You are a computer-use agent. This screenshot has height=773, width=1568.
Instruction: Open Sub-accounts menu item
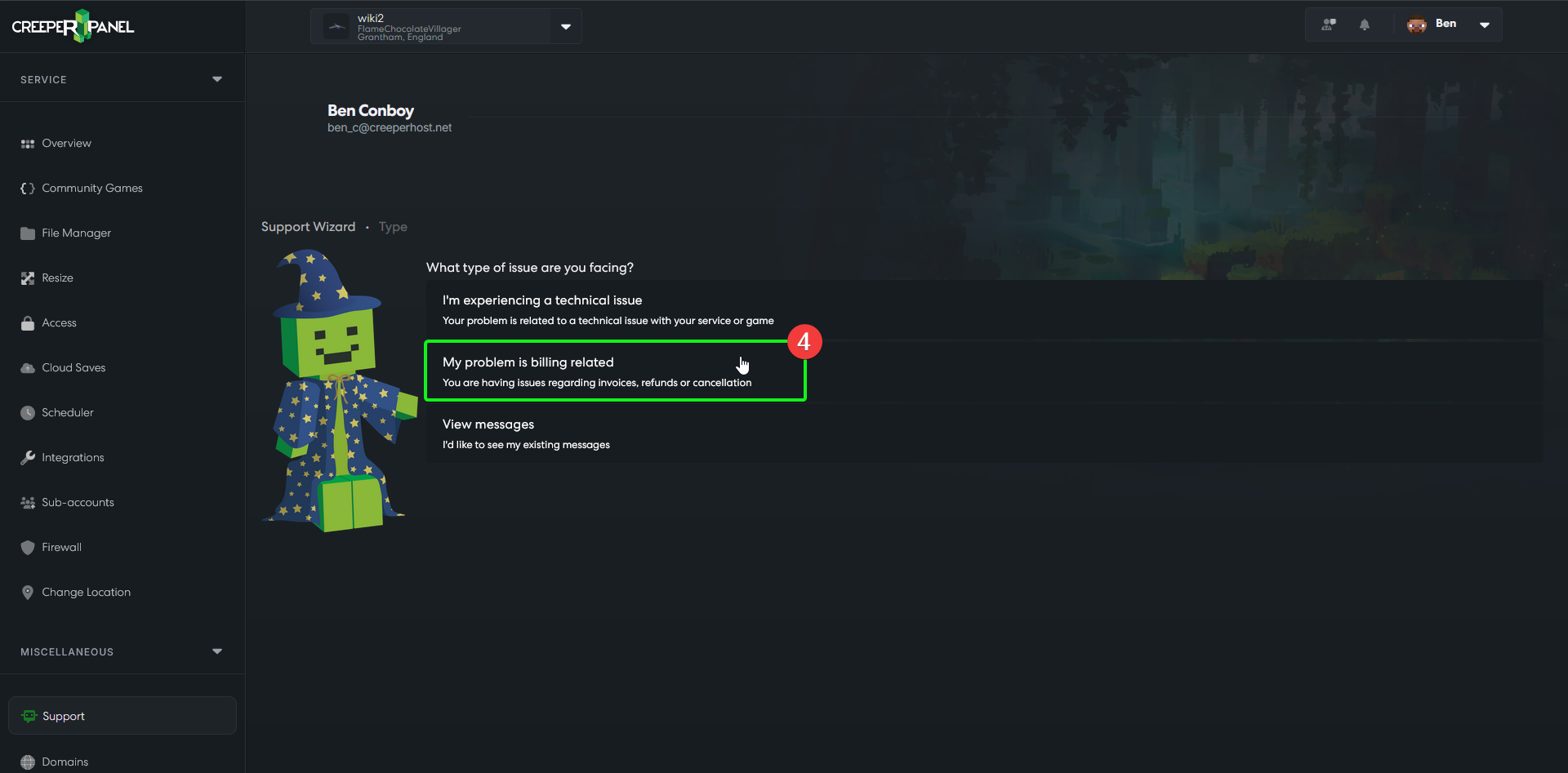coord(78,503)
